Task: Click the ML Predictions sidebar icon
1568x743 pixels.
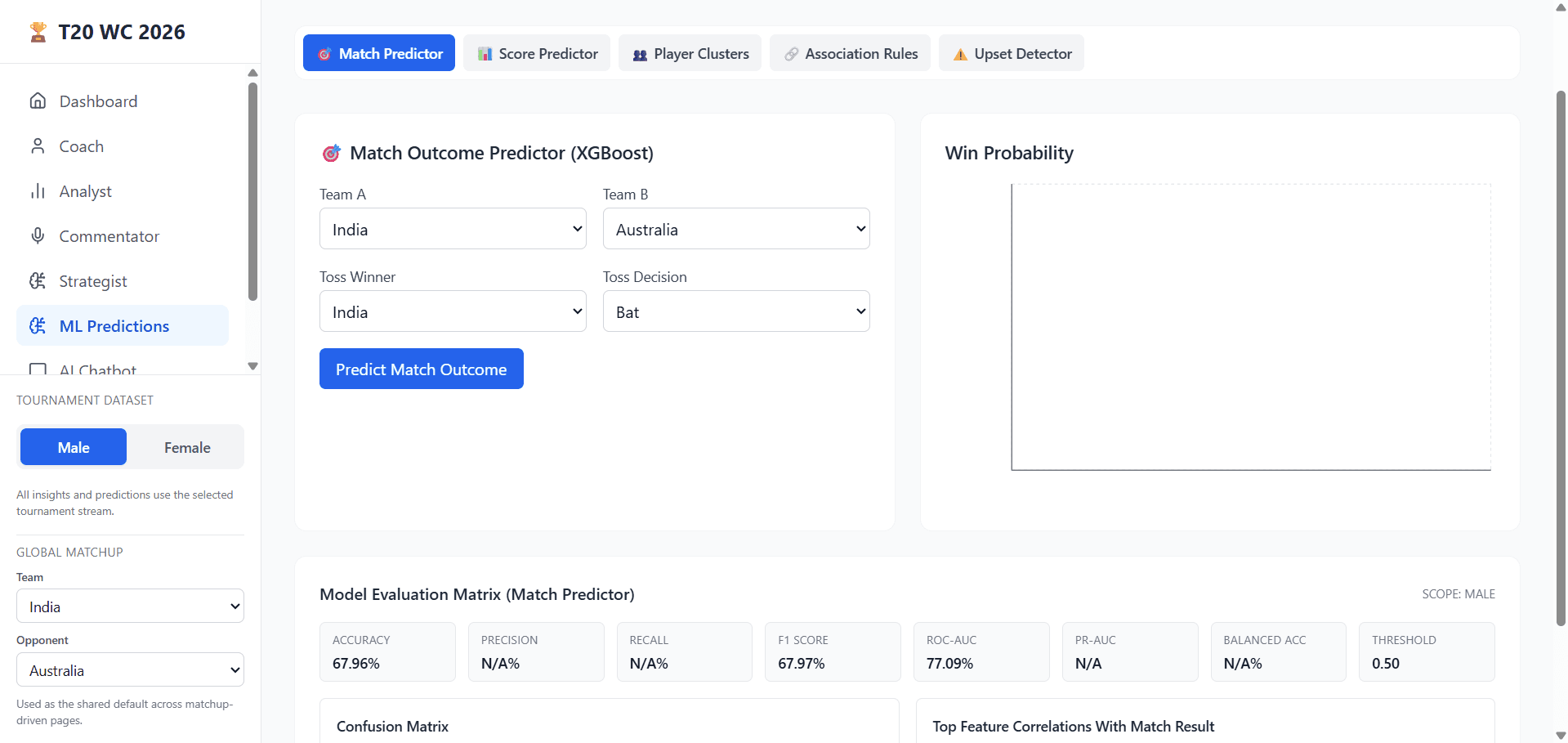Action: pyautogui.click(x=38, y=326)
